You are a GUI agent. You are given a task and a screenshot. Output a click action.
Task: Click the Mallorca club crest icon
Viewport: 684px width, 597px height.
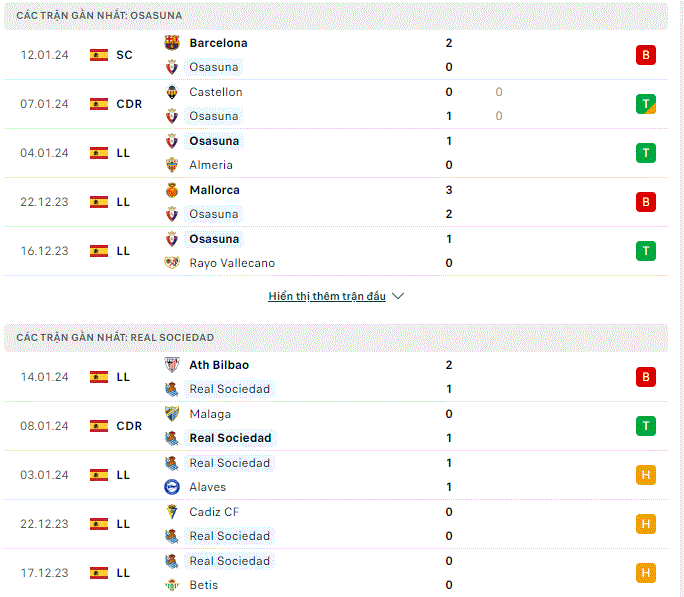172,190
